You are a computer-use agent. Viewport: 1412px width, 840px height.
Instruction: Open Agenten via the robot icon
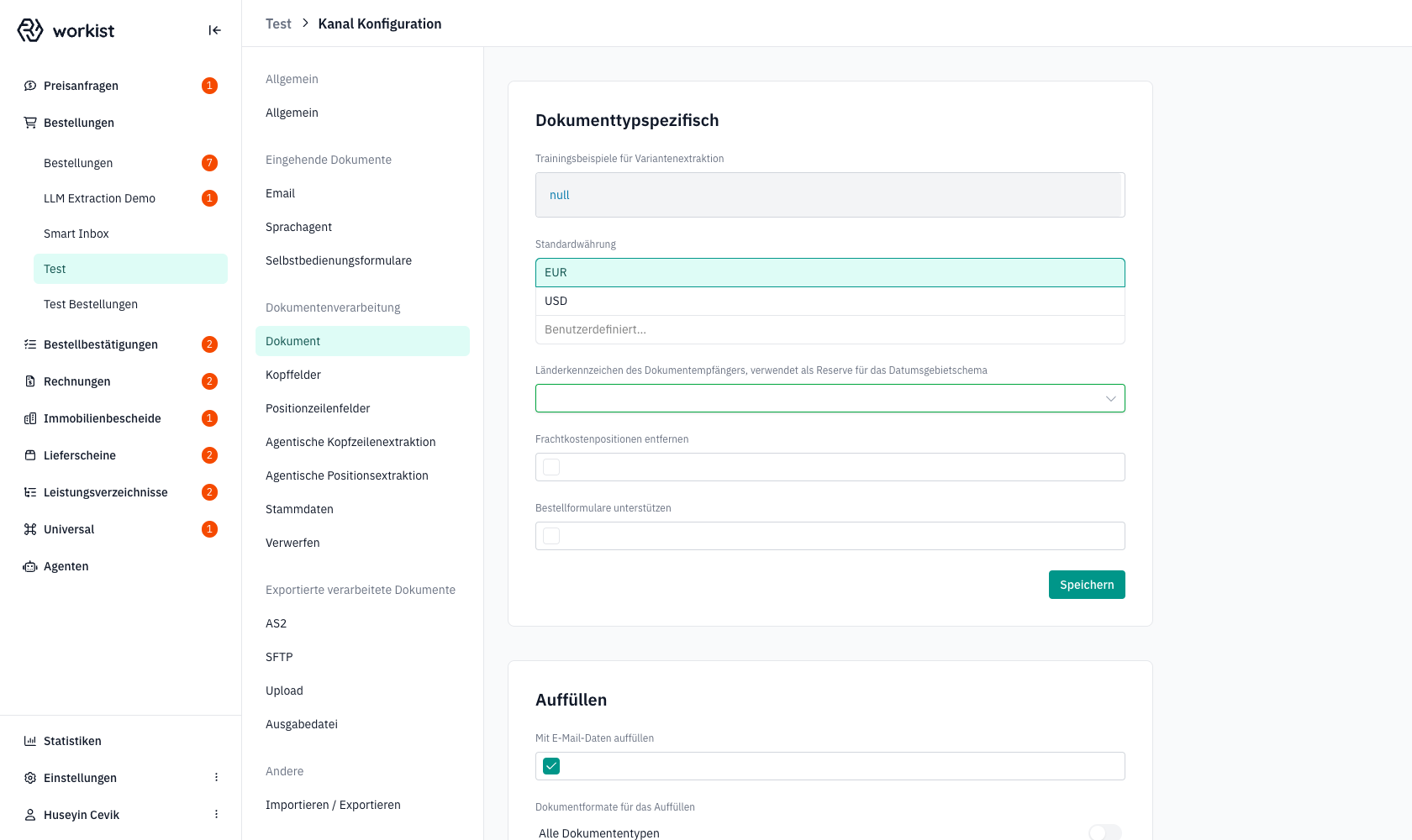pyautogui.click(x=30, y=566)
